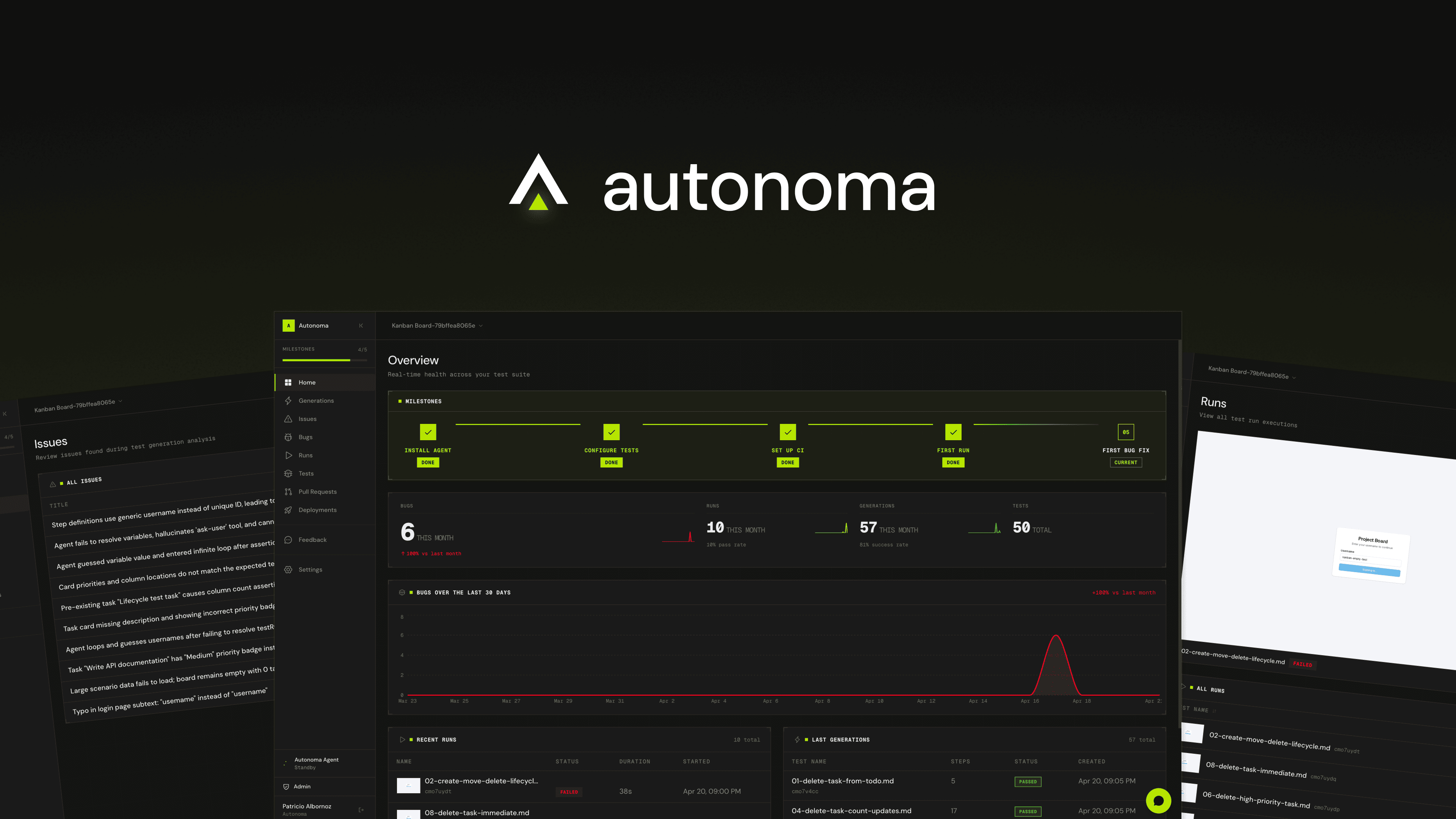This screenshot has width=1456, height=819.
Task: Click the 02-create-move-delete-lifecycle run thumbnail
Action: 408,786
